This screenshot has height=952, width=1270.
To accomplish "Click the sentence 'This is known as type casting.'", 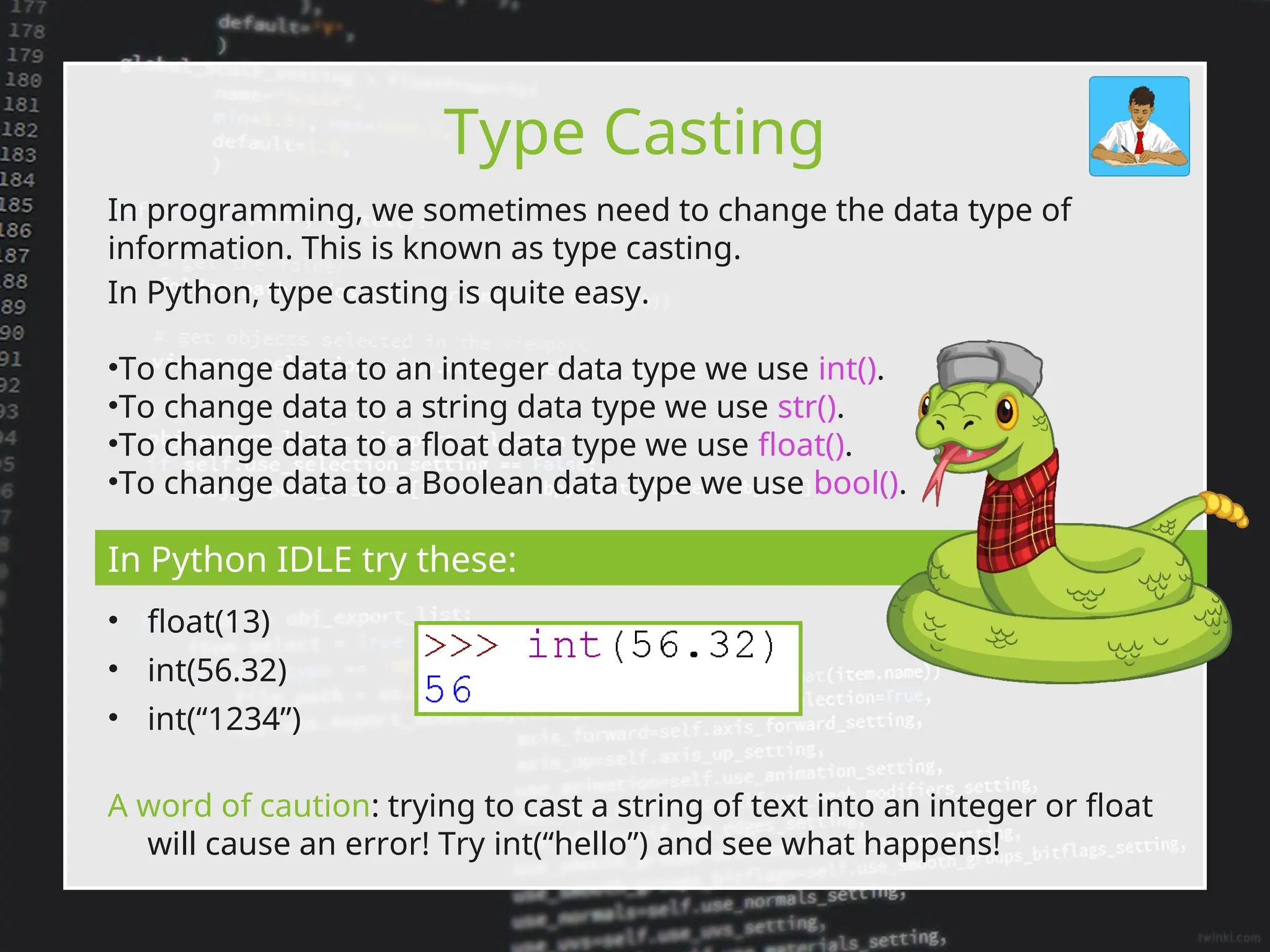I will (522, 248).
